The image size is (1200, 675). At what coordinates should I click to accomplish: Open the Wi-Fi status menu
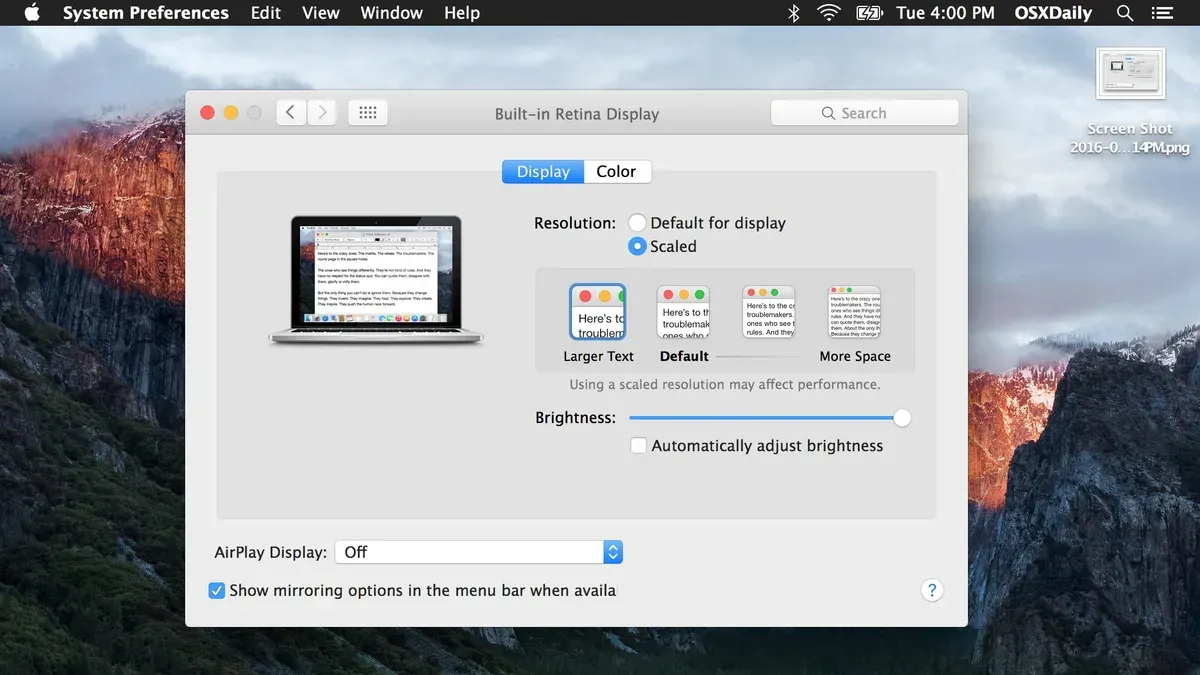click(x=828, y=13)
